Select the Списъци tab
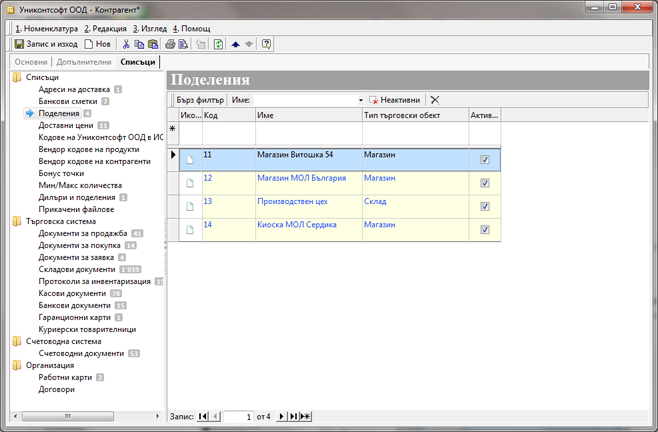The width and height of the screenshot is (658, 432). 138,62
